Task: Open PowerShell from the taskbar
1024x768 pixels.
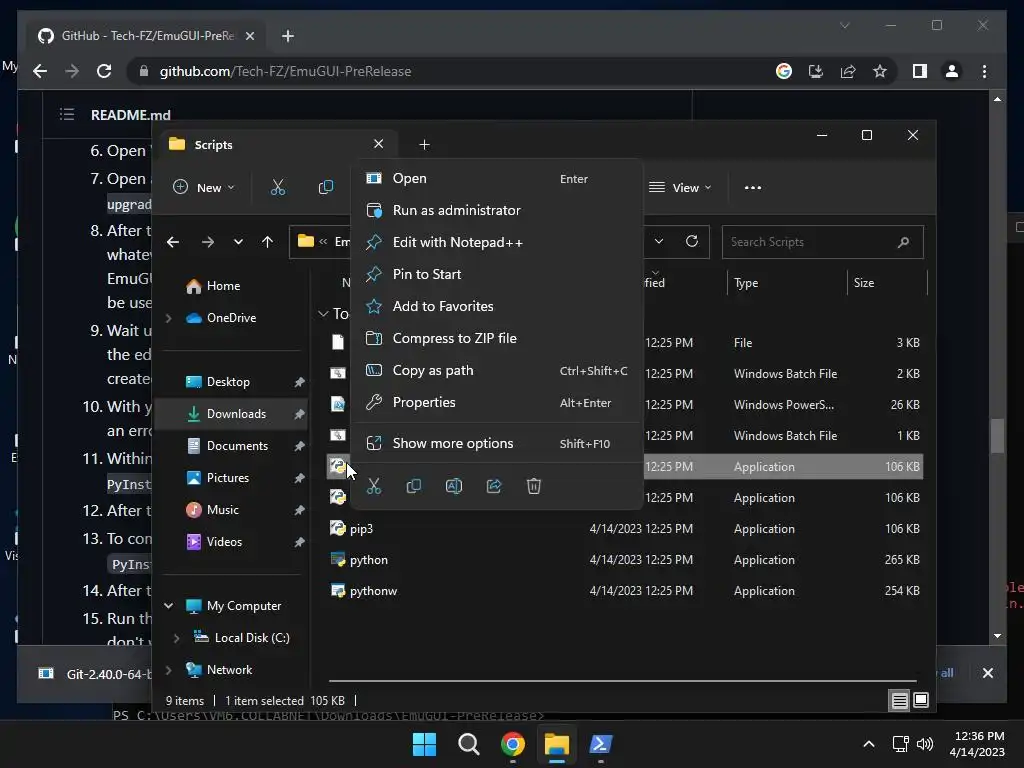Action: (x=601, y=744)
